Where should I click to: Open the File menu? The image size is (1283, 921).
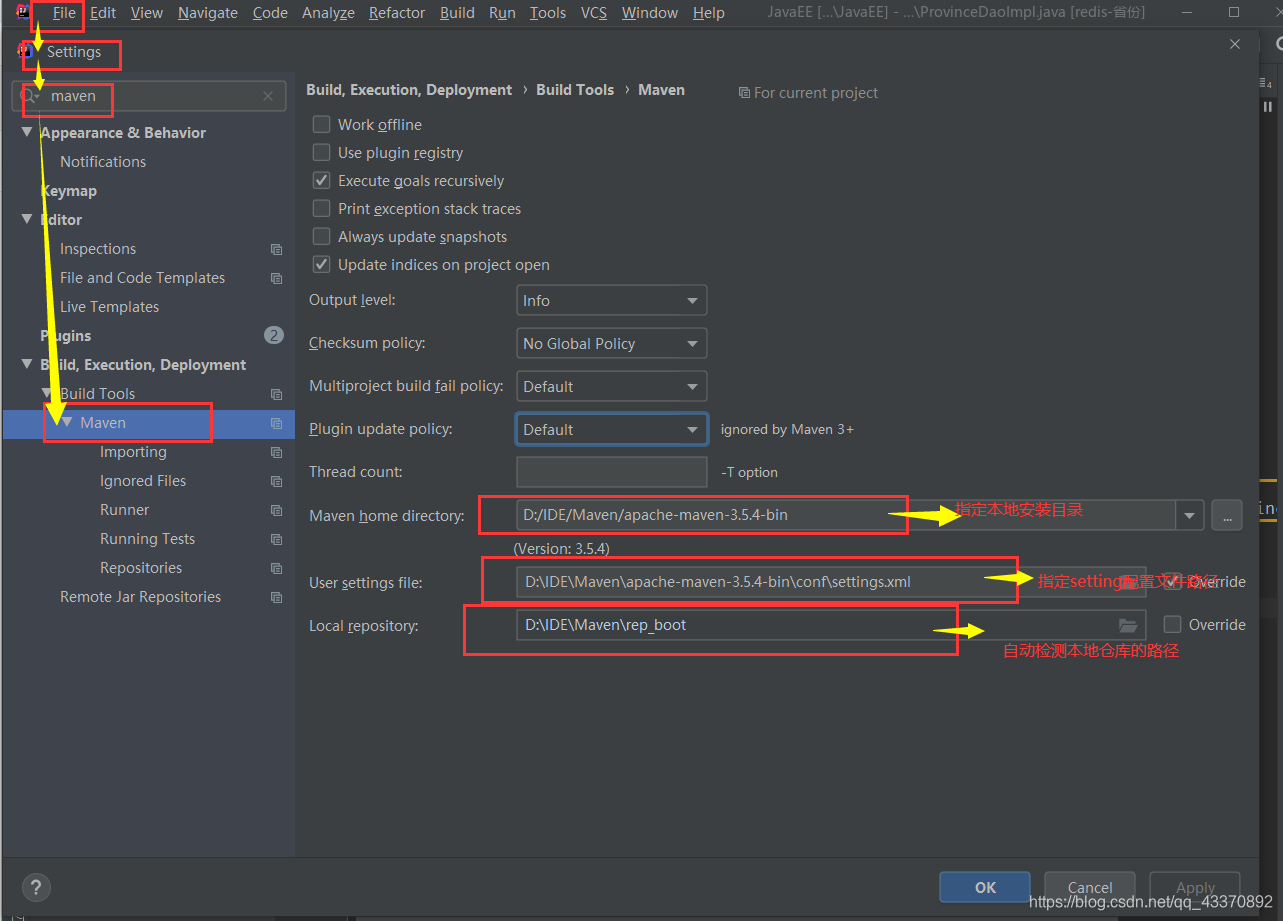click(x=64, y=13)
